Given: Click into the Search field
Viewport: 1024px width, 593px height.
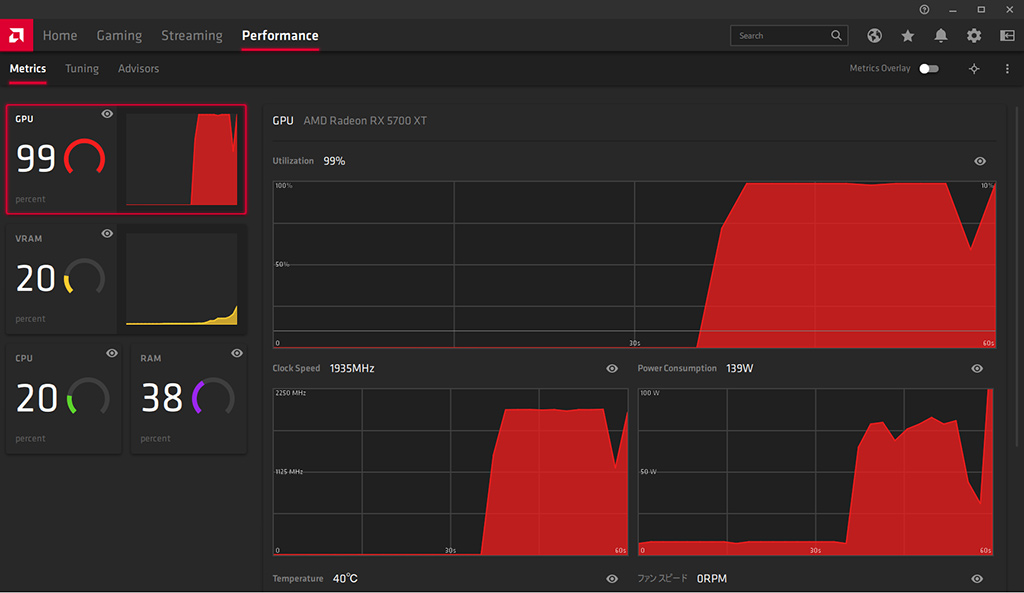Looking at the screenshot, I should click(x=789, y=35).
